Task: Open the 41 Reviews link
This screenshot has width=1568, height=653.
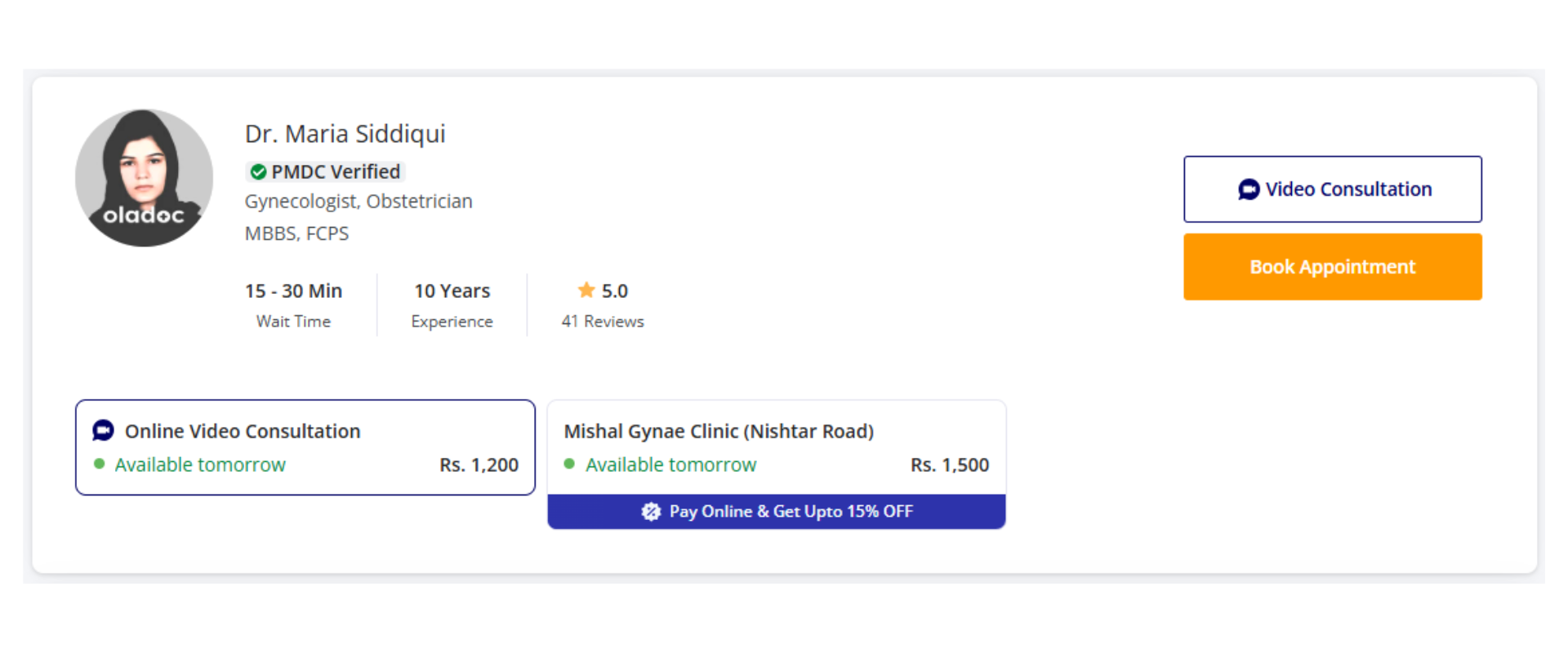Action: pyautogui.click(x=603, y=322)
